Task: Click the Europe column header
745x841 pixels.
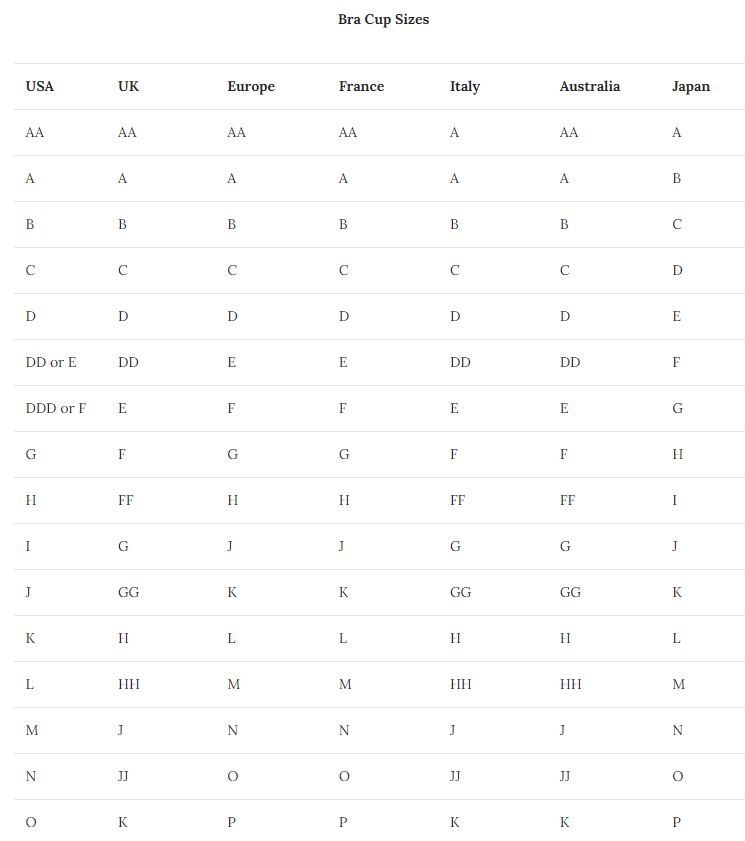Action: 250,87
